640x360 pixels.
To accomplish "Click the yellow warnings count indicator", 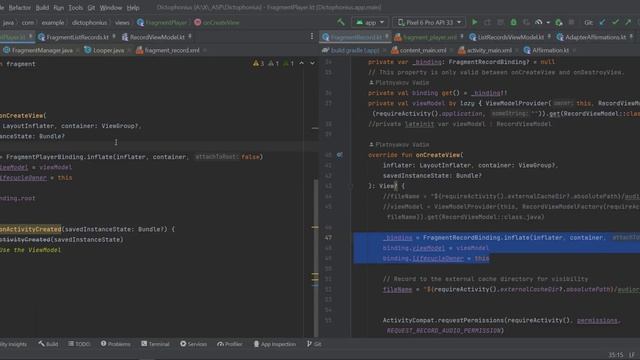I will tap(258, 63).
